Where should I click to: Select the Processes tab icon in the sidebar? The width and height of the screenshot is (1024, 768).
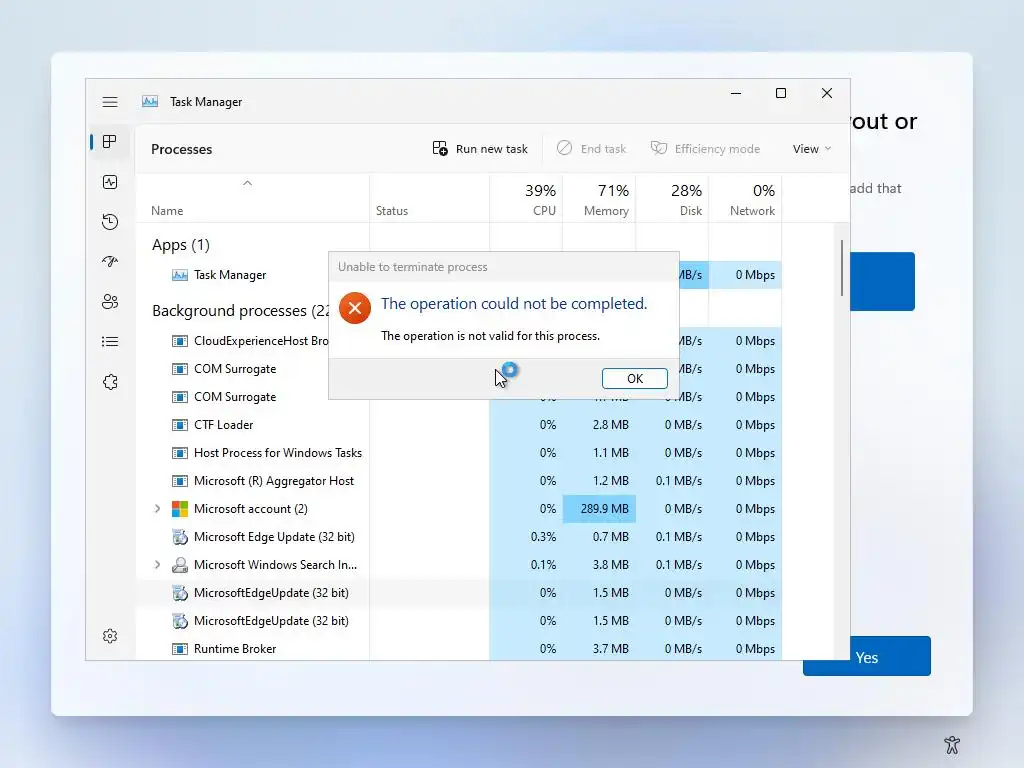click(110, 142)
